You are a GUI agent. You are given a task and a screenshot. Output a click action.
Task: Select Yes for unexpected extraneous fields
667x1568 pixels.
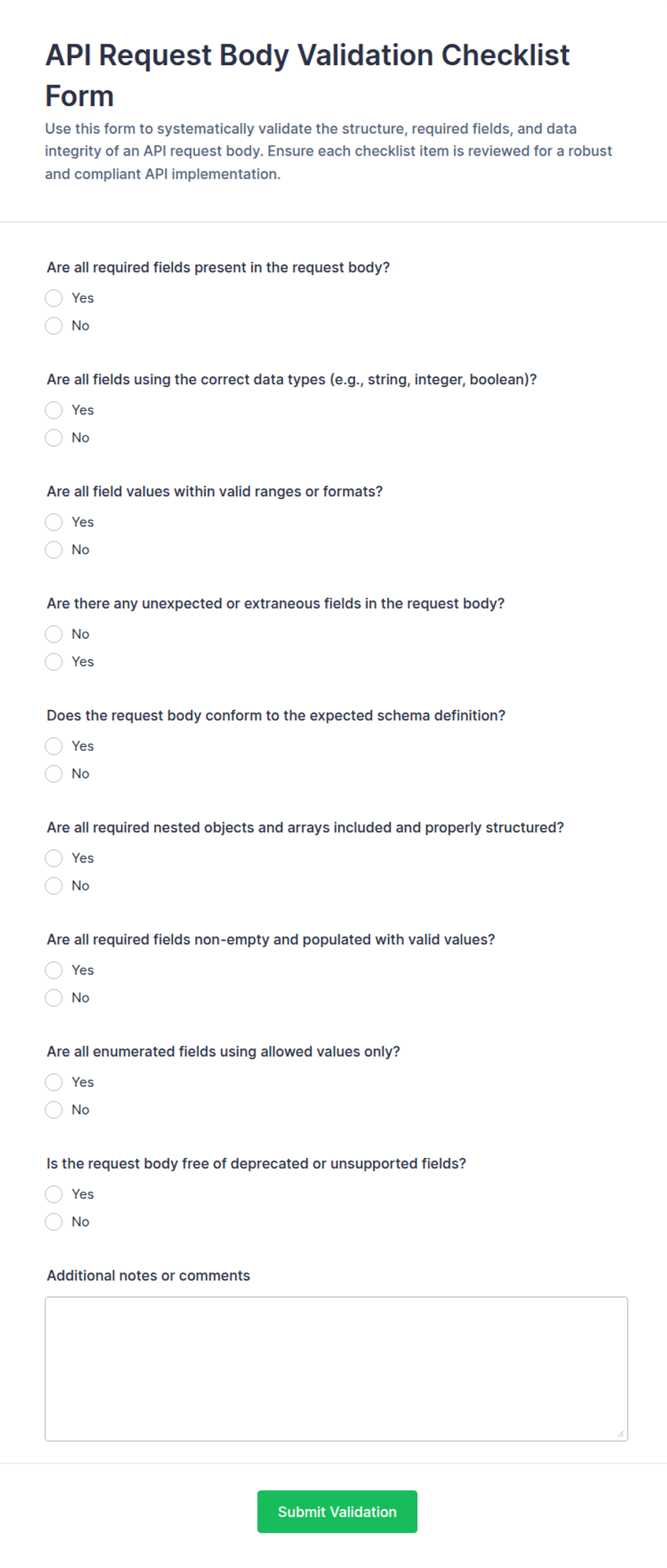coord(54,662)
